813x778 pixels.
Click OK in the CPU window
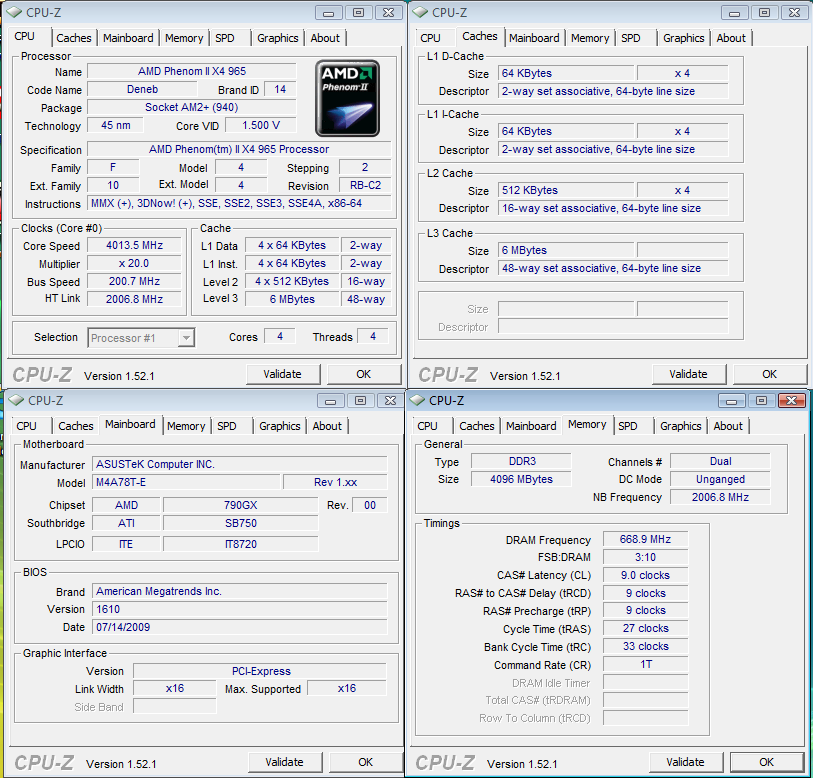point(363,374)
